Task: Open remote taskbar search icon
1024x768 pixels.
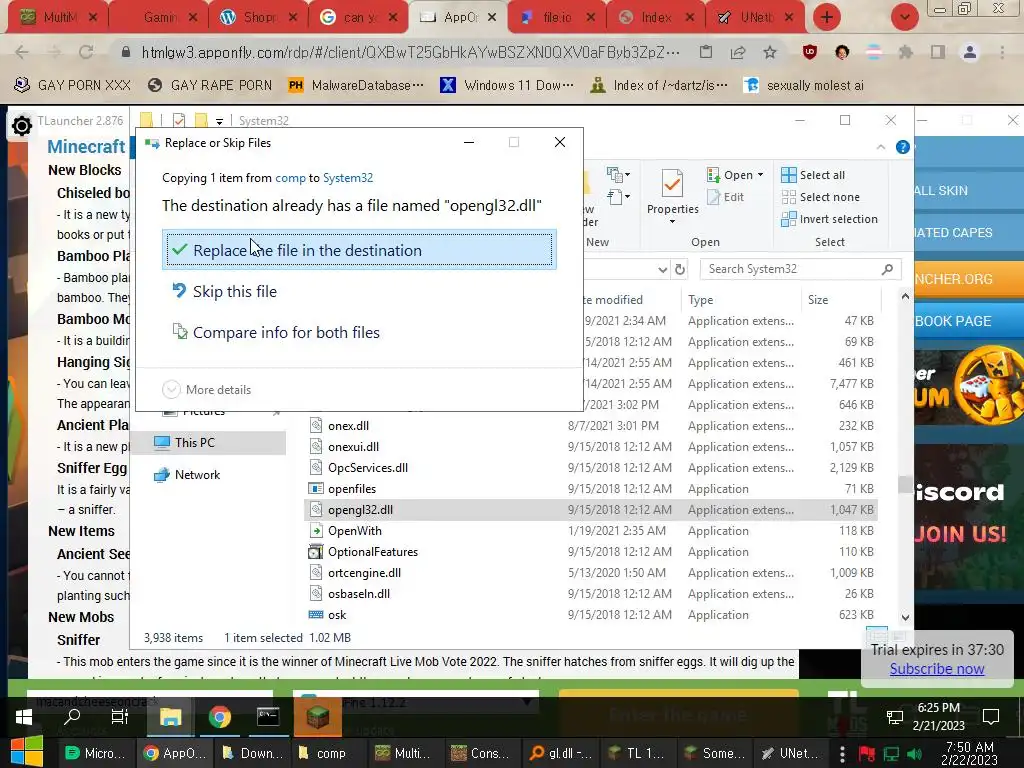Action: tap(72, 716)
